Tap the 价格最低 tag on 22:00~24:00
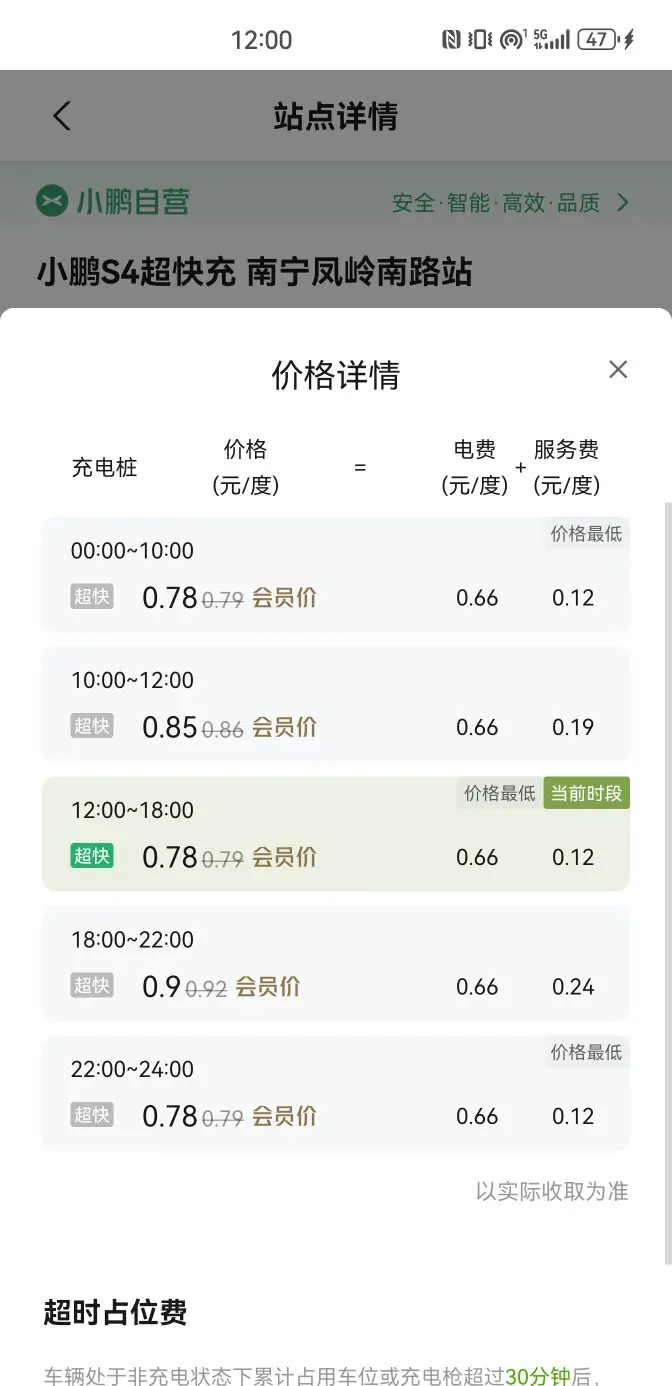This screenshot has height=1386, width=672. coord(587,1052)
